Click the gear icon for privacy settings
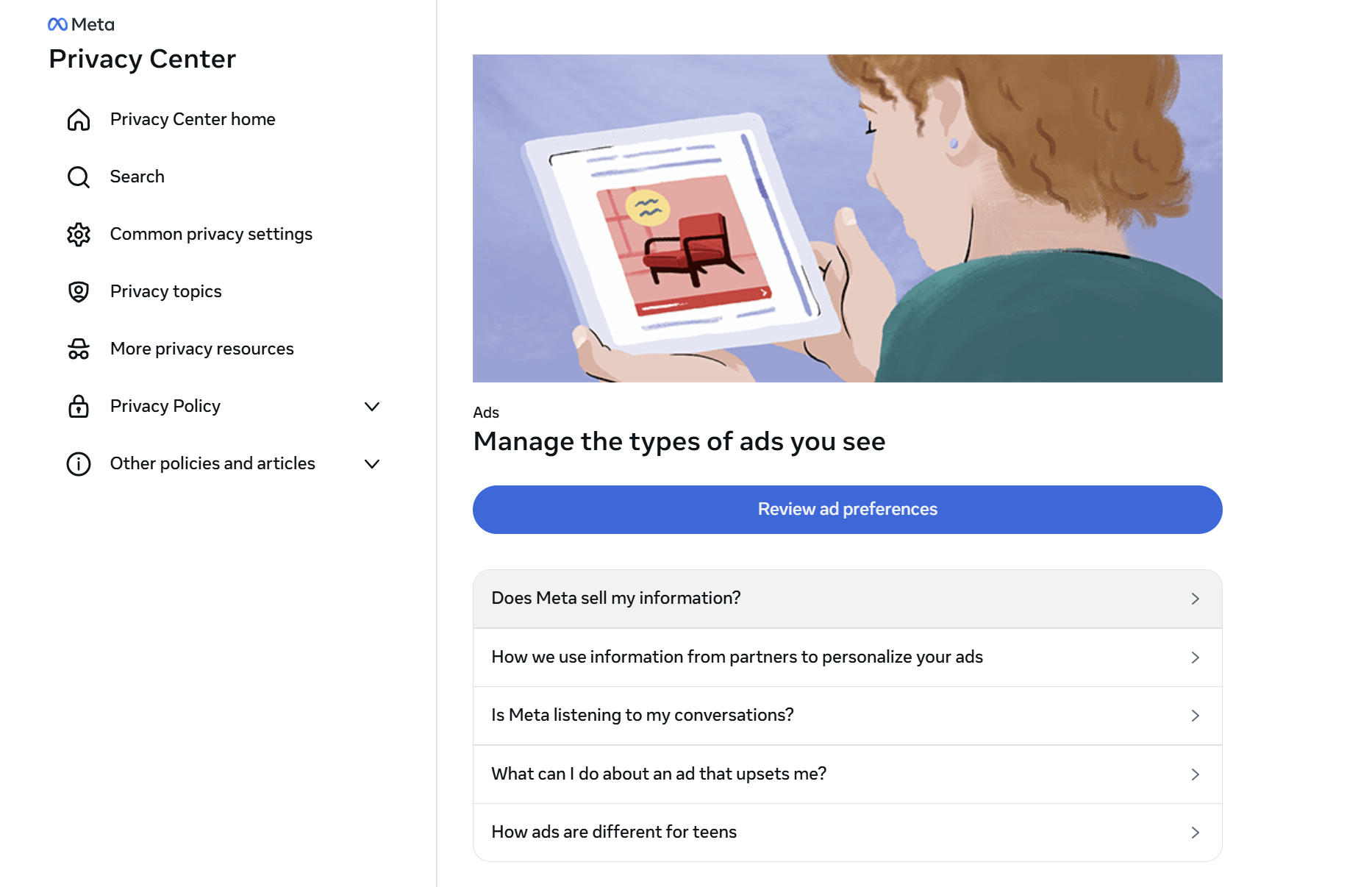 (x=79, y=235)
